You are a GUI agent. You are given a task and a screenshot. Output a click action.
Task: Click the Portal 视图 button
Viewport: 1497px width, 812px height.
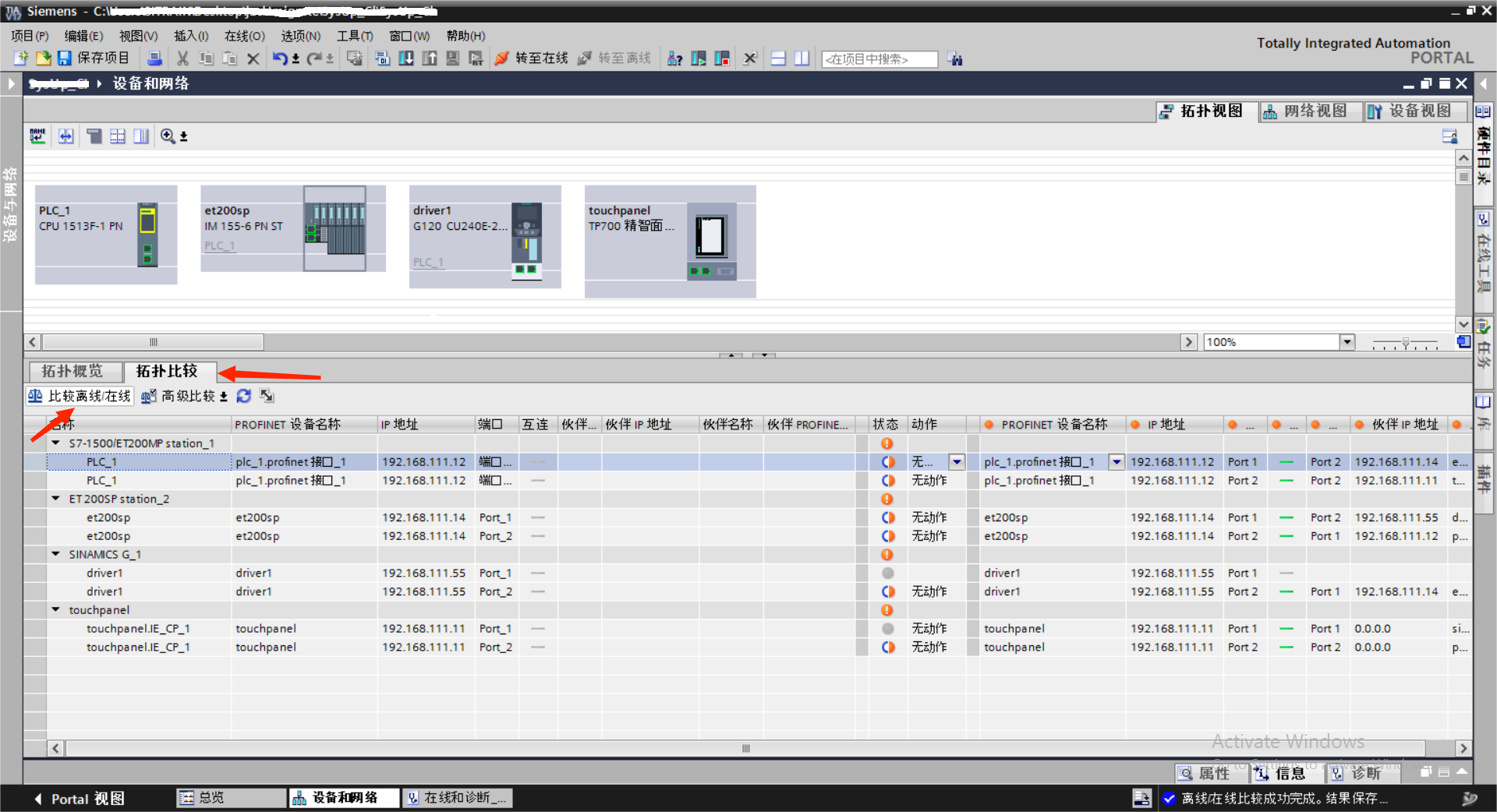click(x=80, y=799)
